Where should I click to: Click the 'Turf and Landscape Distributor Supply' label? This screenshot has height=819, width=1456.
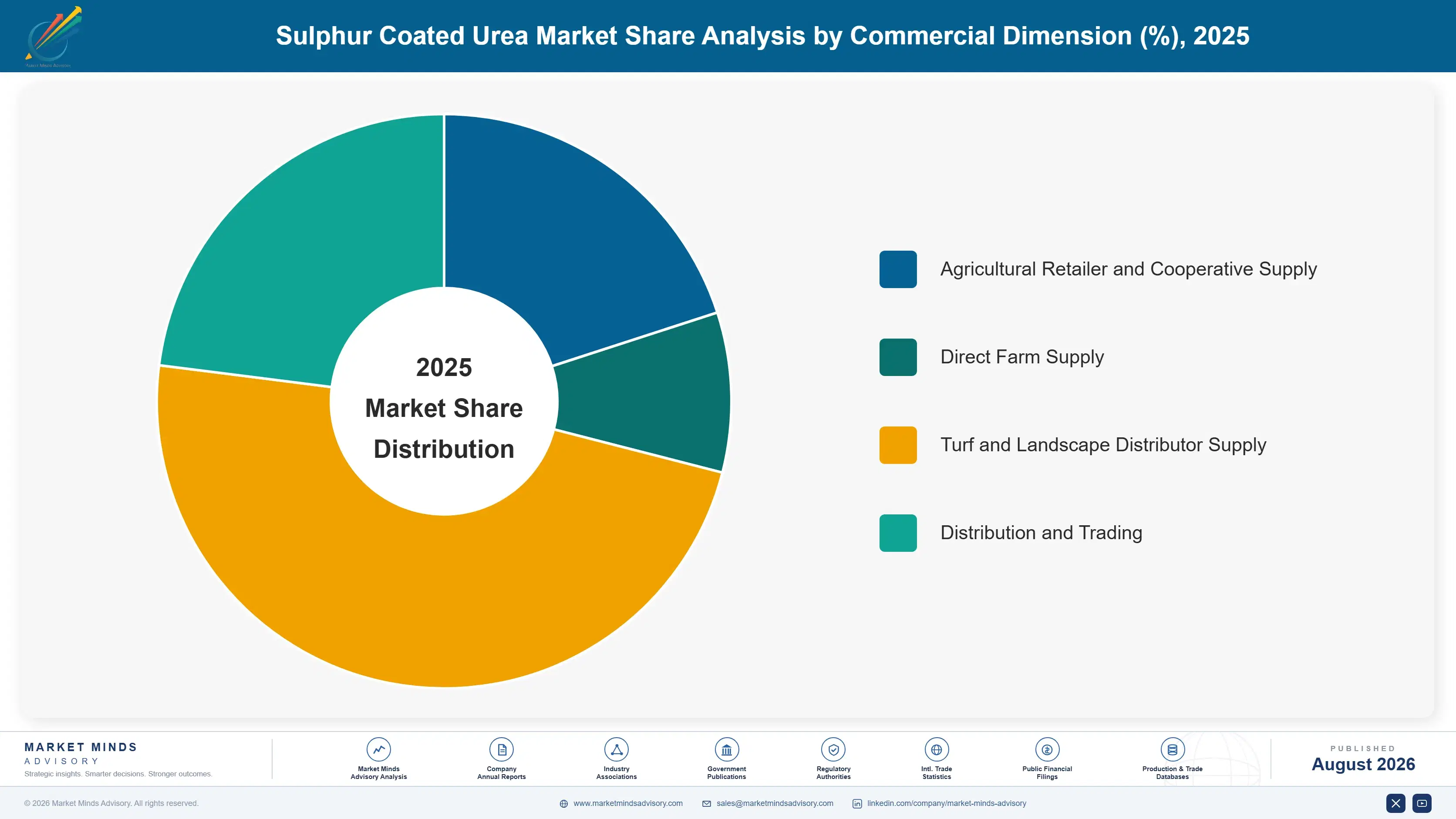coord(1103,445)
